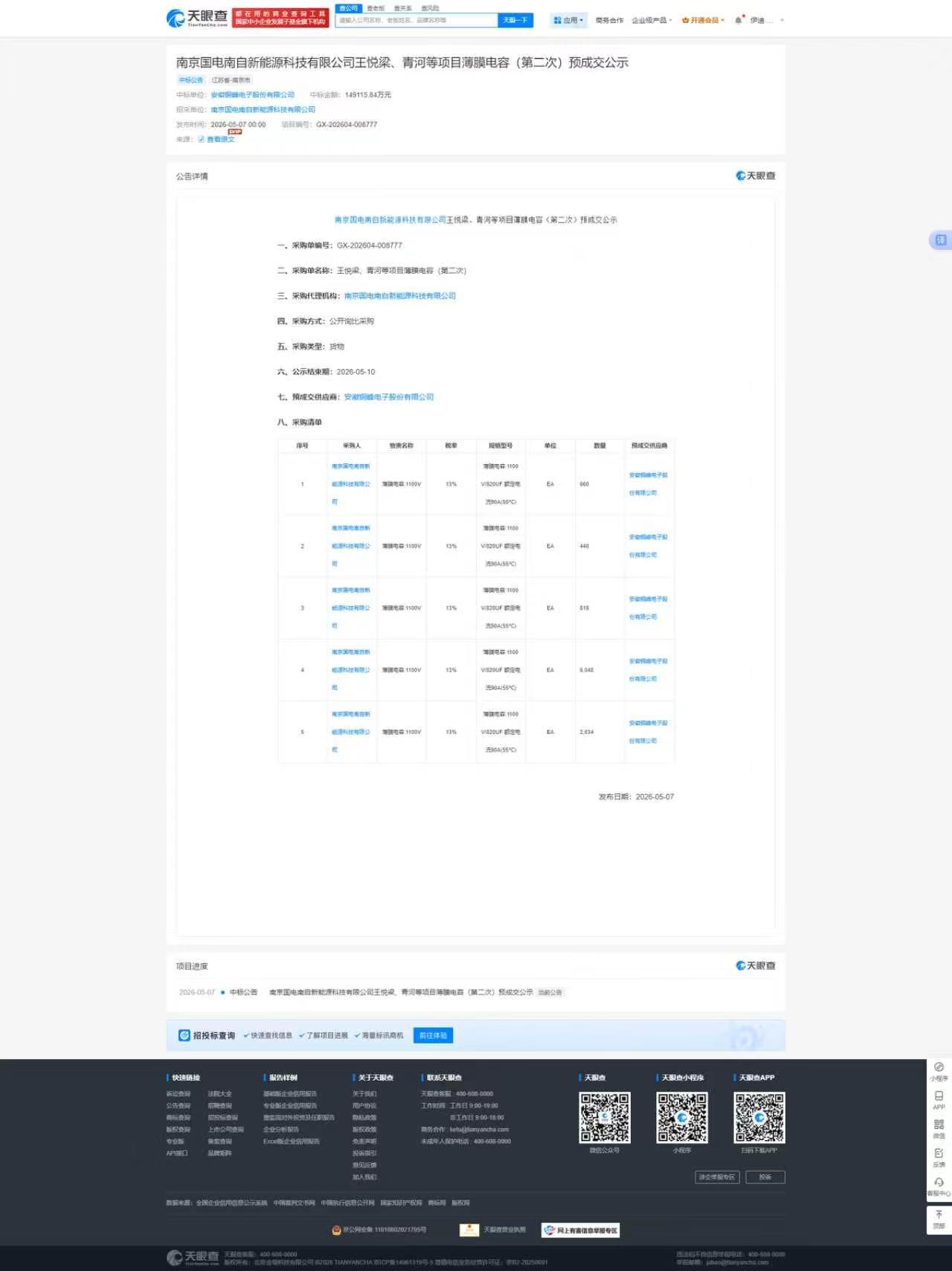This screenshot has width=952, height=1271.
Task: Open the 开通会员 VIP dropdown
Action: [x=703, y=20]
